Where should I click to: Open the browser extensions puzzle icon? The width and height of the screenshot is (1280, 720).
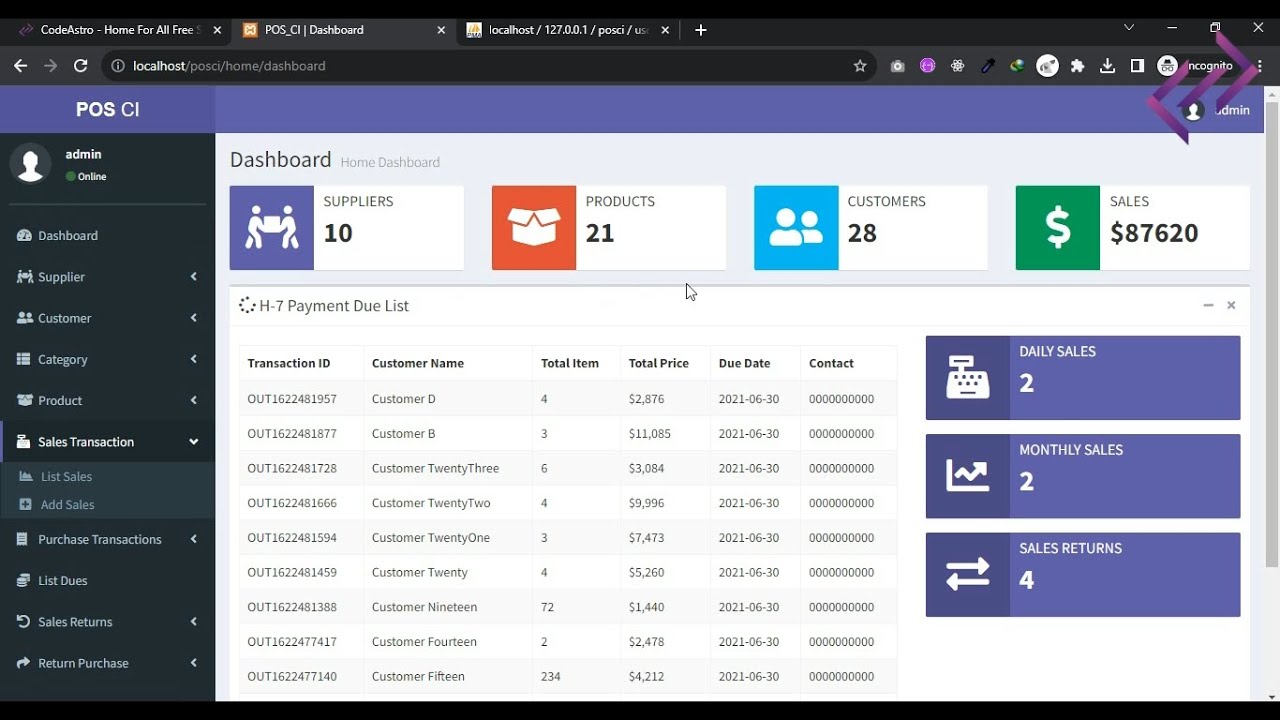(1077, 66)
